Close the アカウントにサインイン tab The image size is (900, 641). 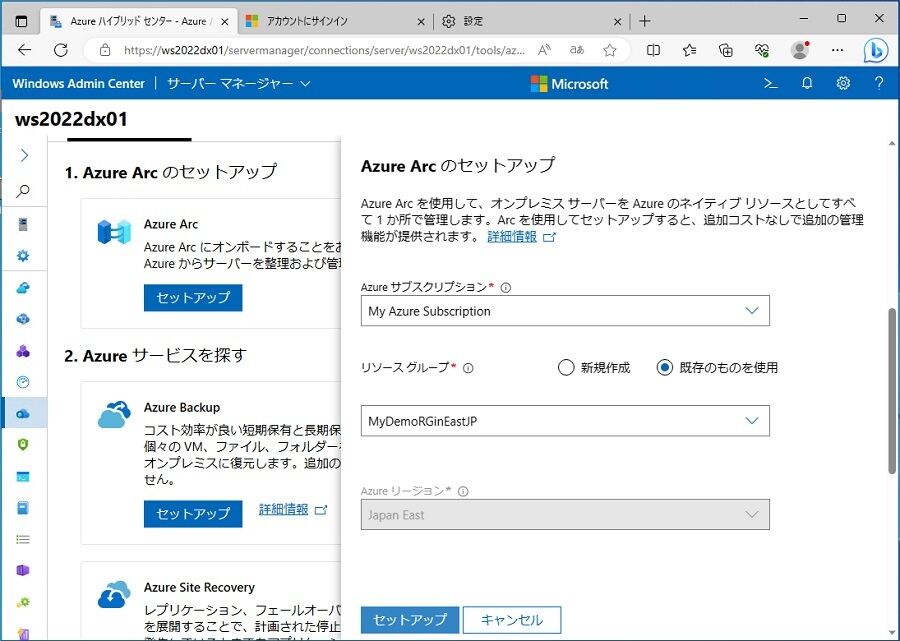click(x=421, y=22)
